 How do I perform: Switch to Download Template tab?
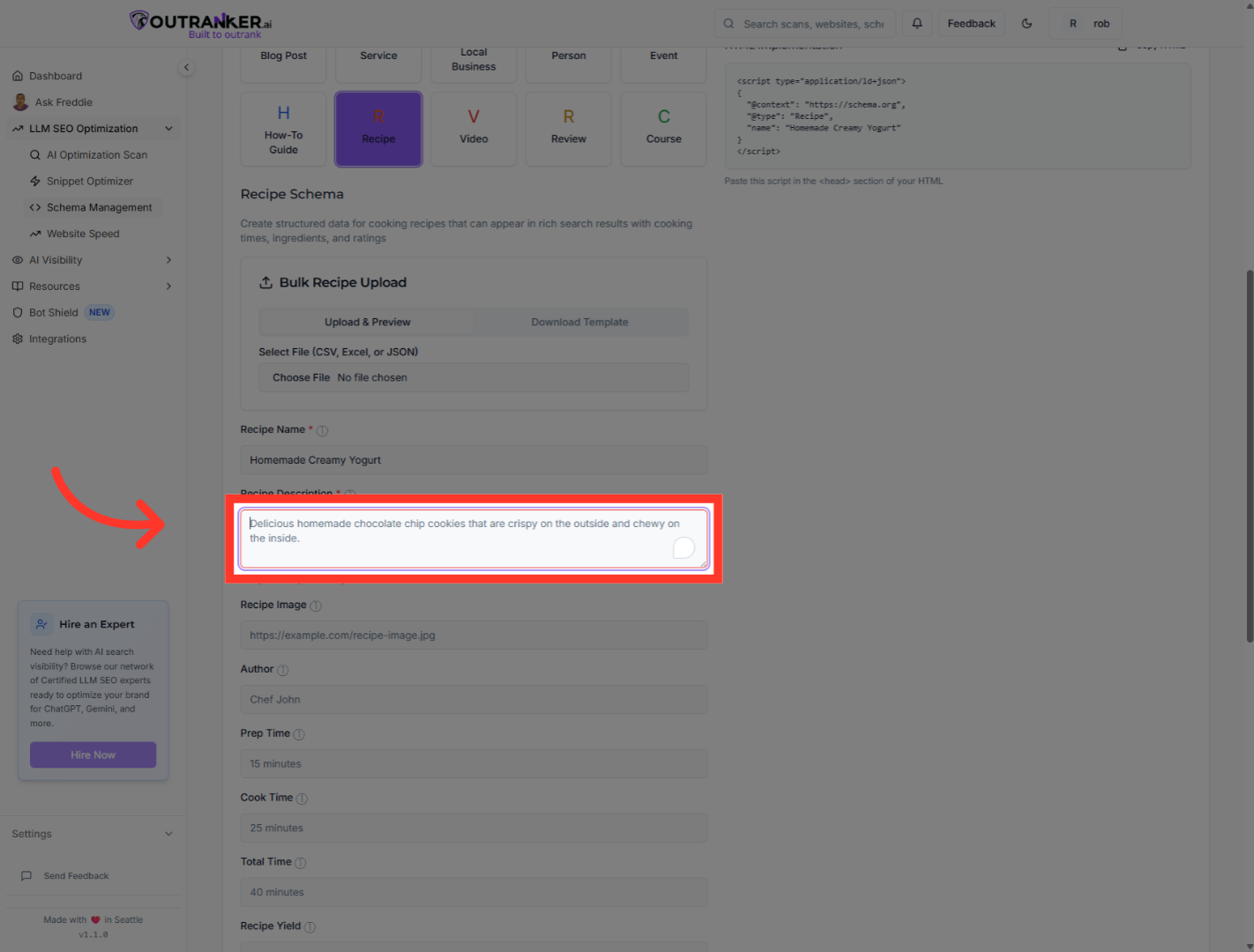(579, 323)
